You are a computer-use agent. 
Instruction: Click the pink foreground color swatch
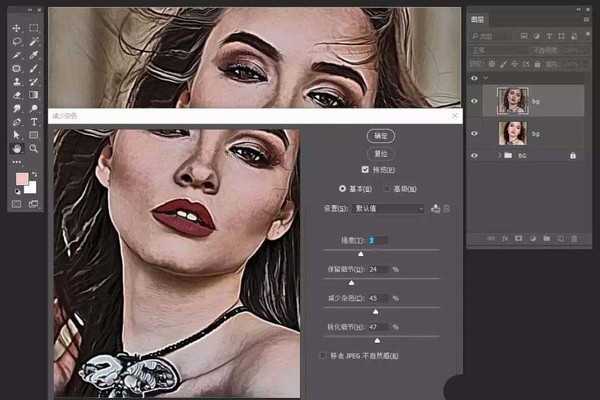point(21,178)
